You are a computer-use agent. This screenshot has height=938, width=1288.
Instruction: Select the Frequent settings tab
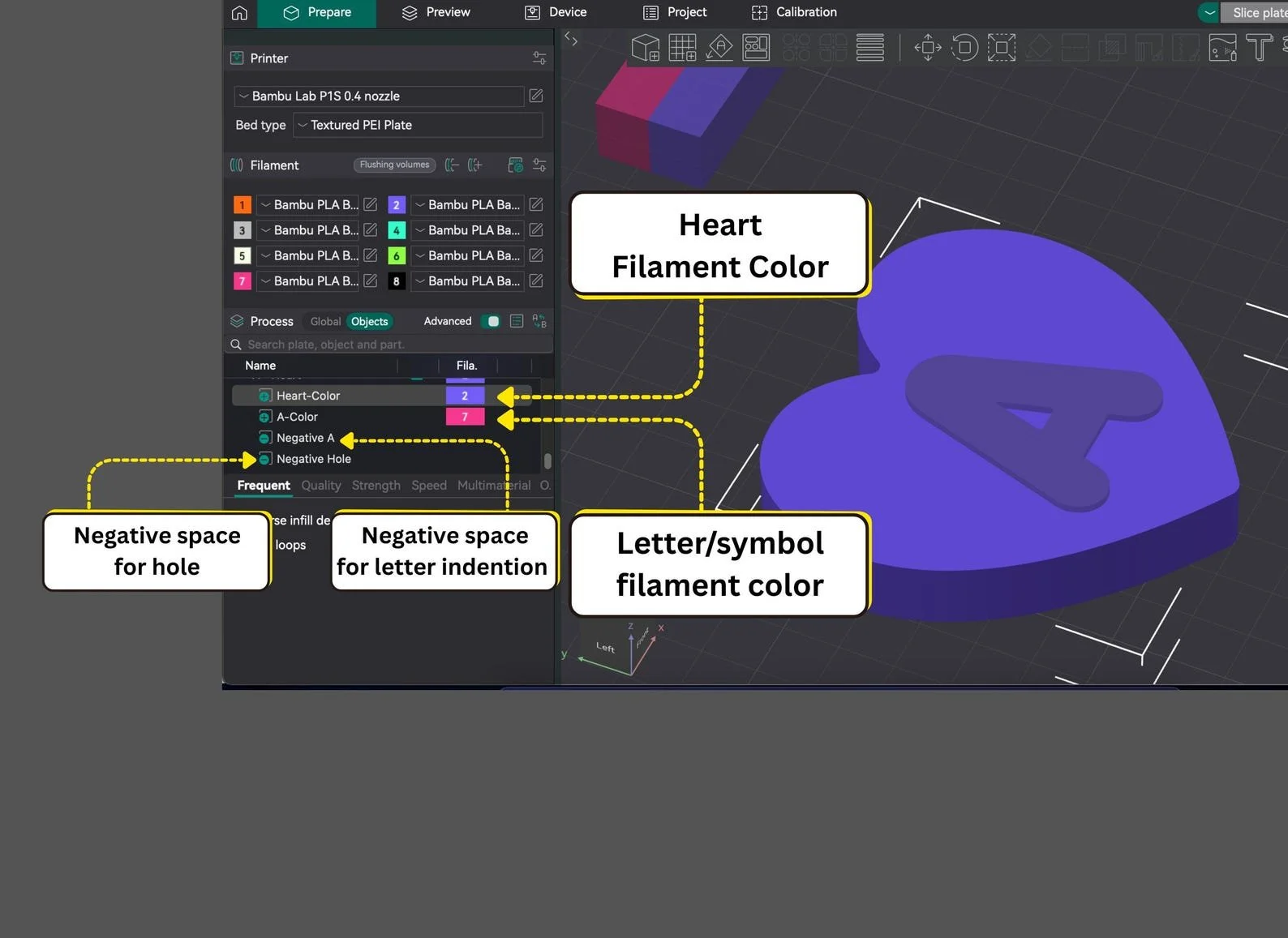pyautogui.click(x=264, y=486)
